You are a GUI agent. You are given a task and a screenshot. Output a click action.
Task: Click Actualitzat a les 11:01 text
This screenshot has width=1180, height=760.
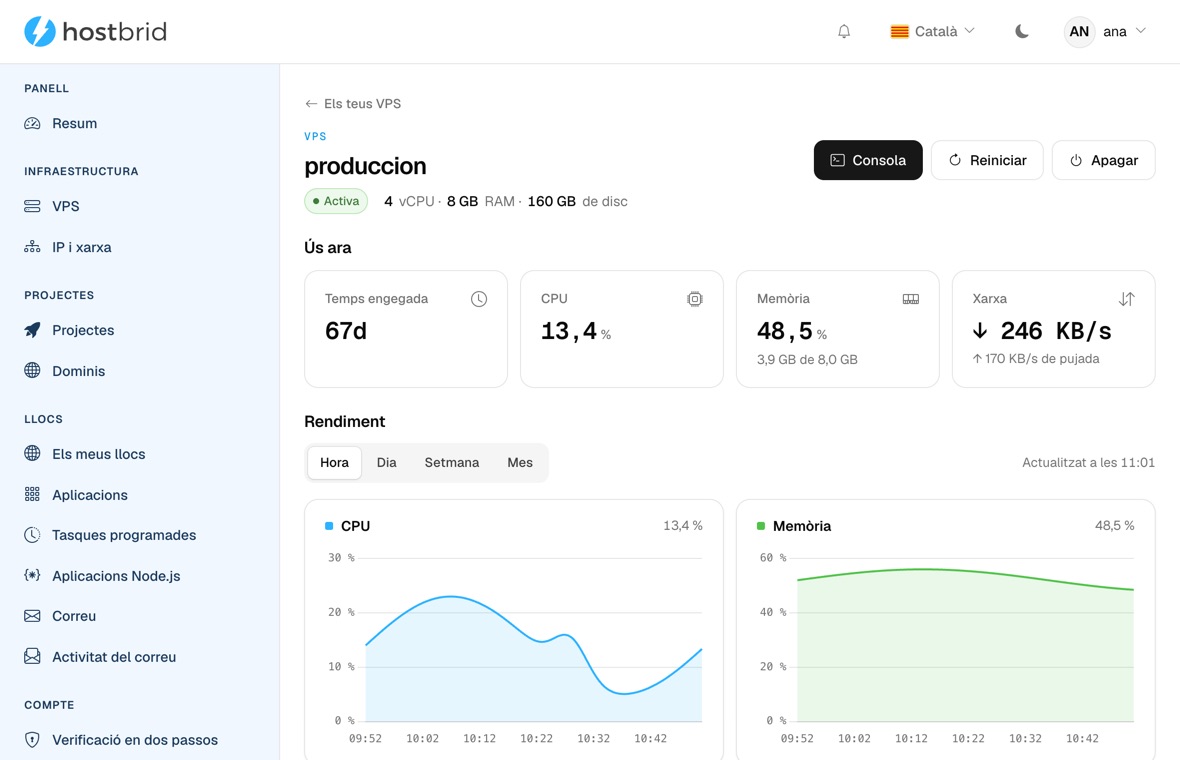coord(1088,463)
